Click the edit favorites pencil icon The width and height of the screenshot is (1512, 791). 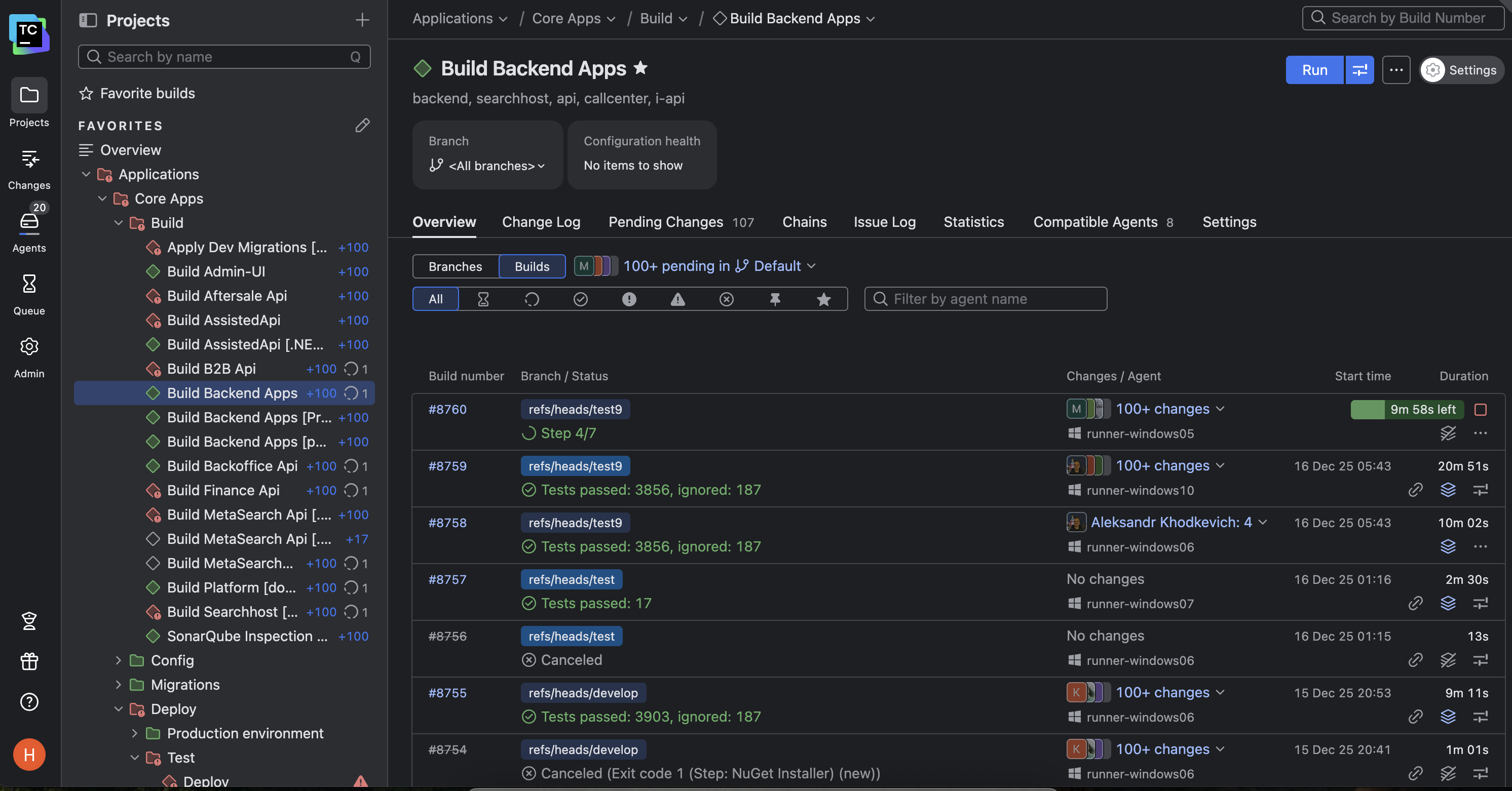click(x=362, y=125)
